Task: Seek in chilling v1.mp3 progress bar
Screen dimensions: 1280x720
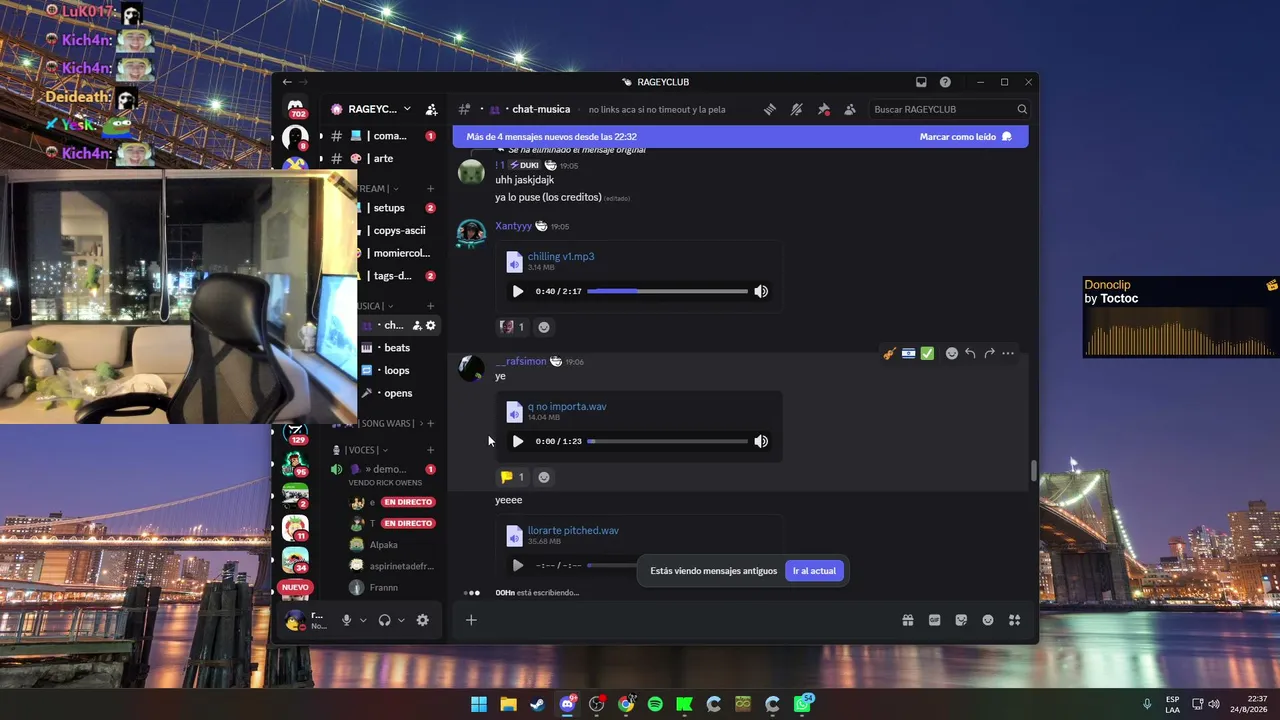Action: pyautogui.click(x=667, y=291)
